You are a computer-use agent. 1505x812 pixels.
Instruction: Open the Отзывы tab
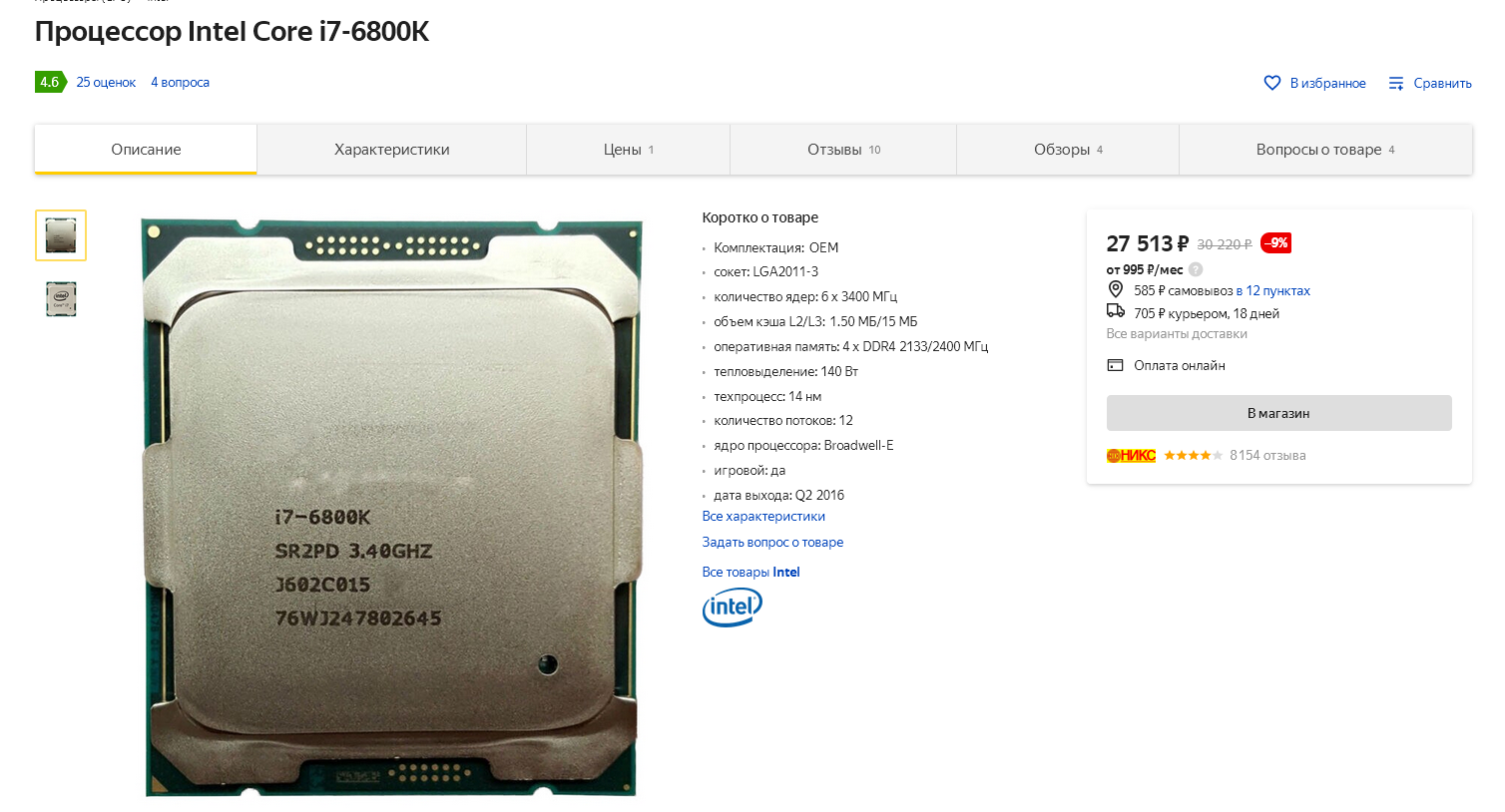coord(843,150)
